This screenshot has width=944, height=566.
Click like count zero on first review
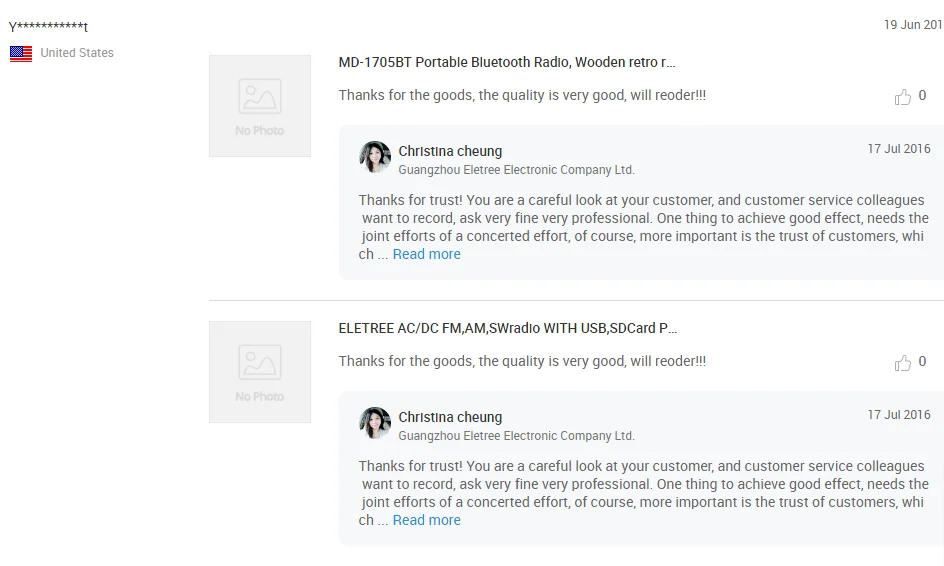(x=922, y=96)
